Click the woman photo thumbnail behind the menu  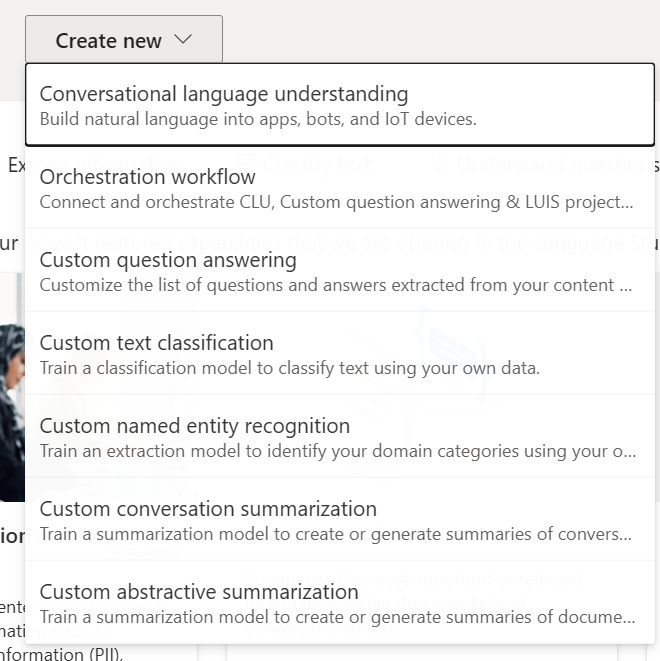(12, 387)
